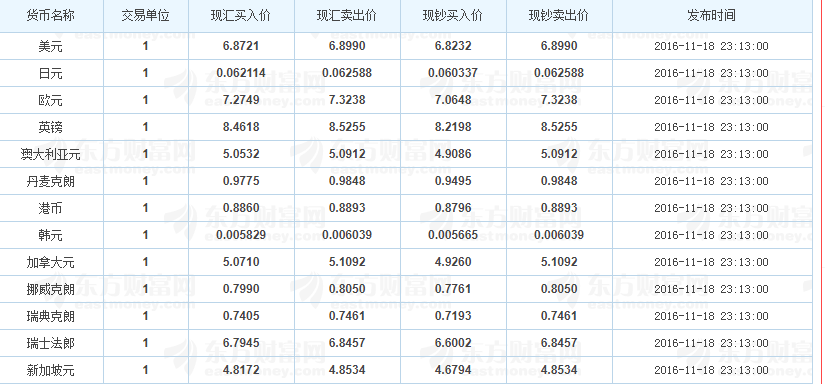Click the 0.7193 value for 瑞典克朗
825x384 pixels.
453,316
